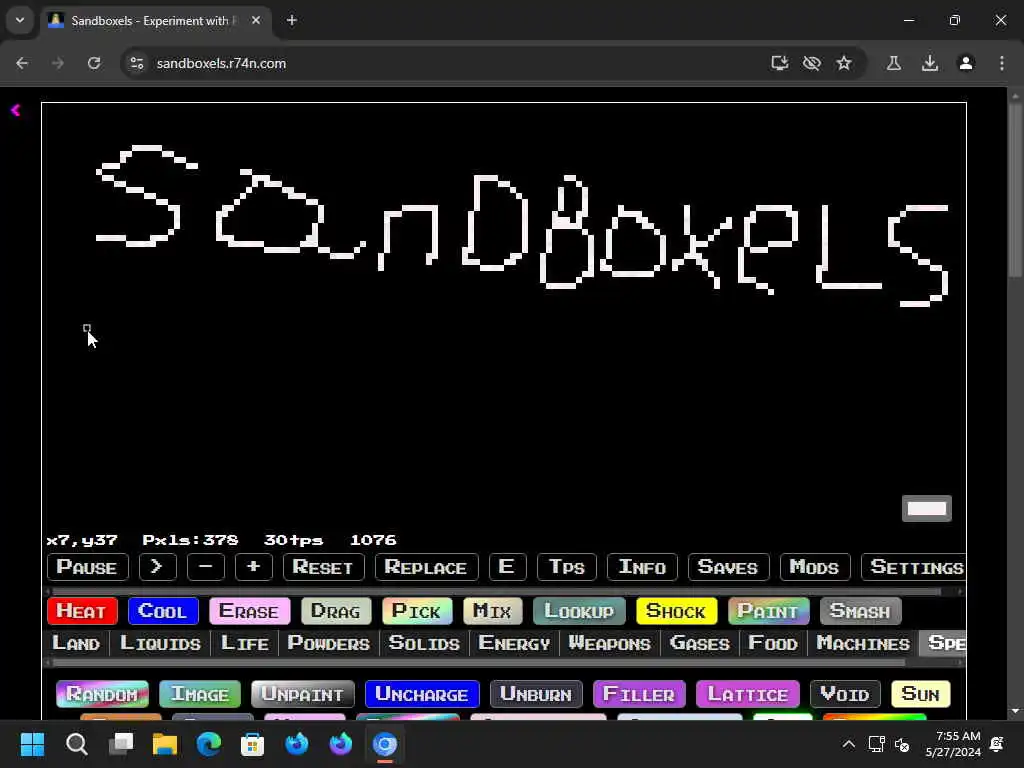1024x768 pixels.
Task: Select the Unpaint element
Action: (303, 694)
